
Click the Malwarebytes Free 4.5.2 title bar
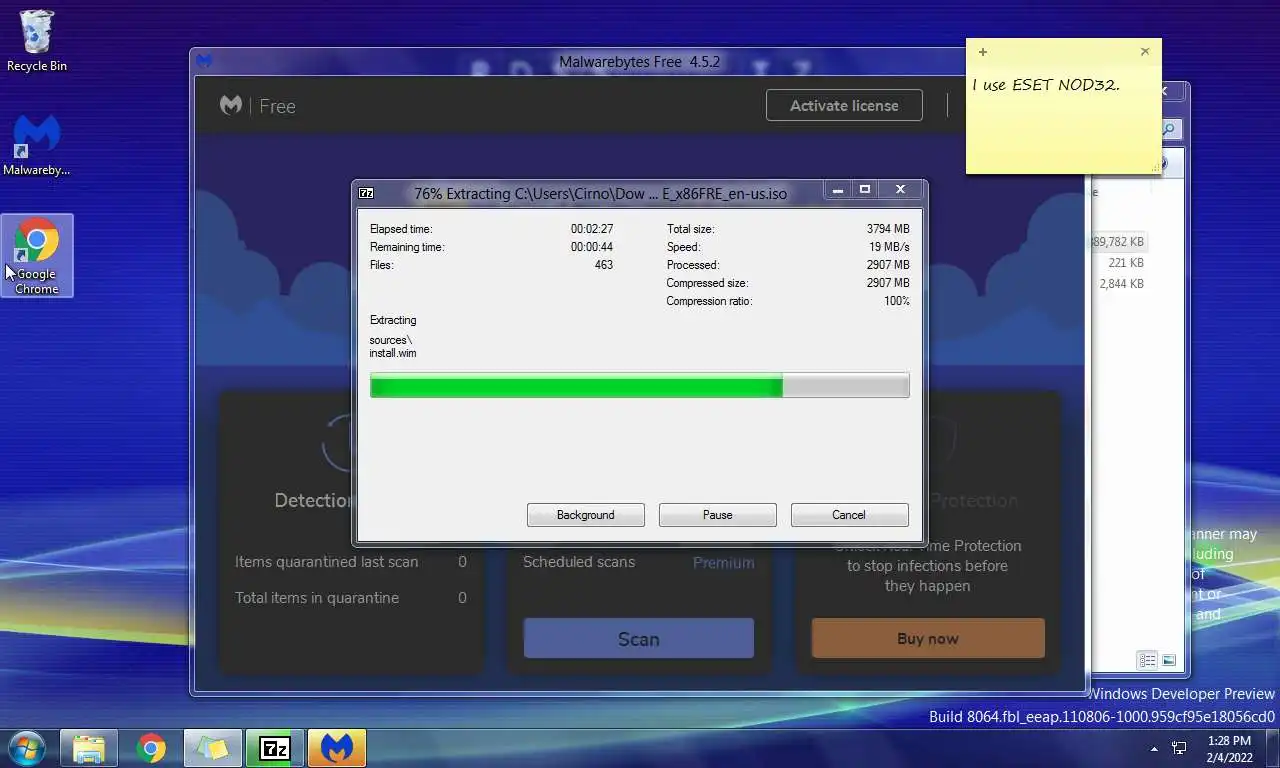click(639, 62)
